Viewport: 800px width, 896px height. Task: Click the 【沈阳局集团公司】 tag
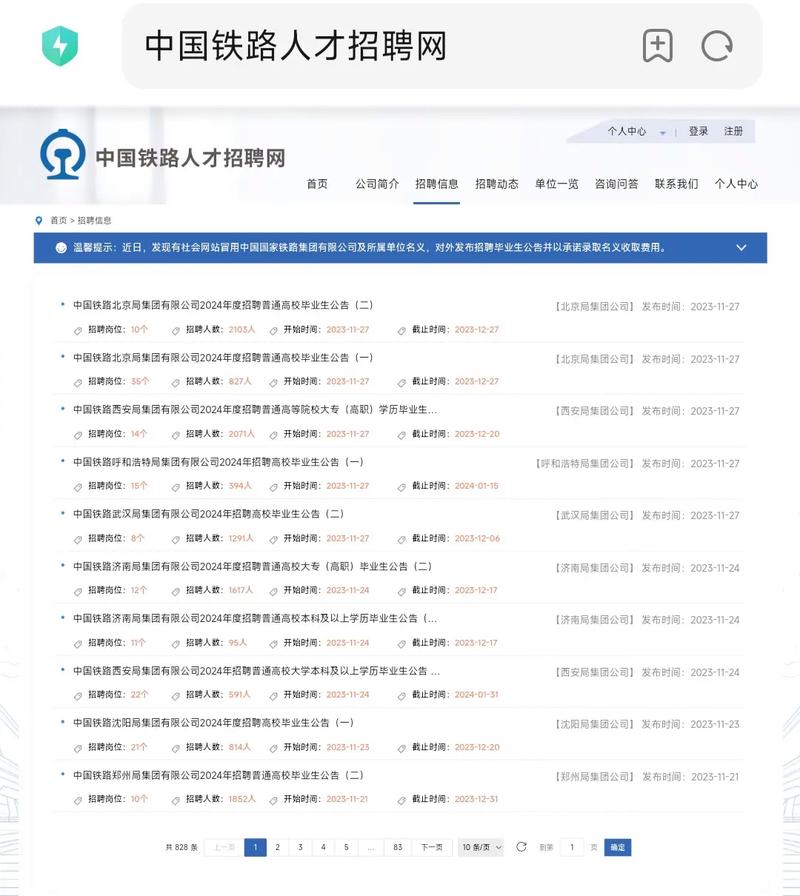pos(595,725)
